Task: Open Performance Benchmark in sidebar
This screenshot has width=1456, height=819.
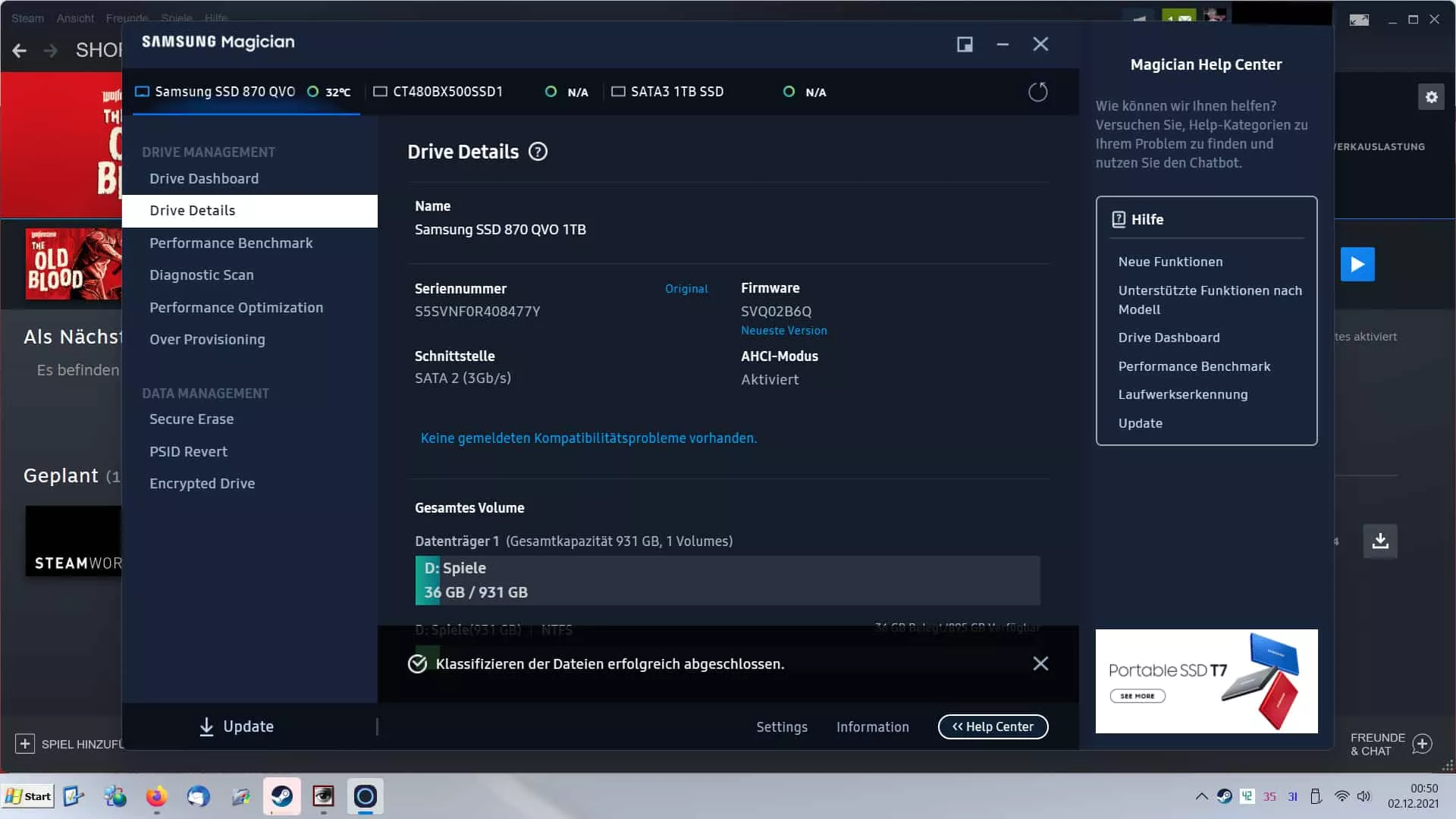Action: click(231, 243)
